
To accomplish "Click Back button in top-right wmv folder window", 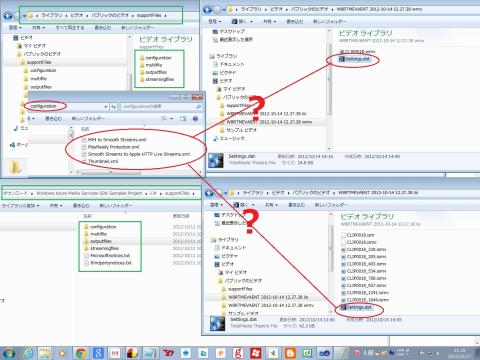I will tap(207, 10).
